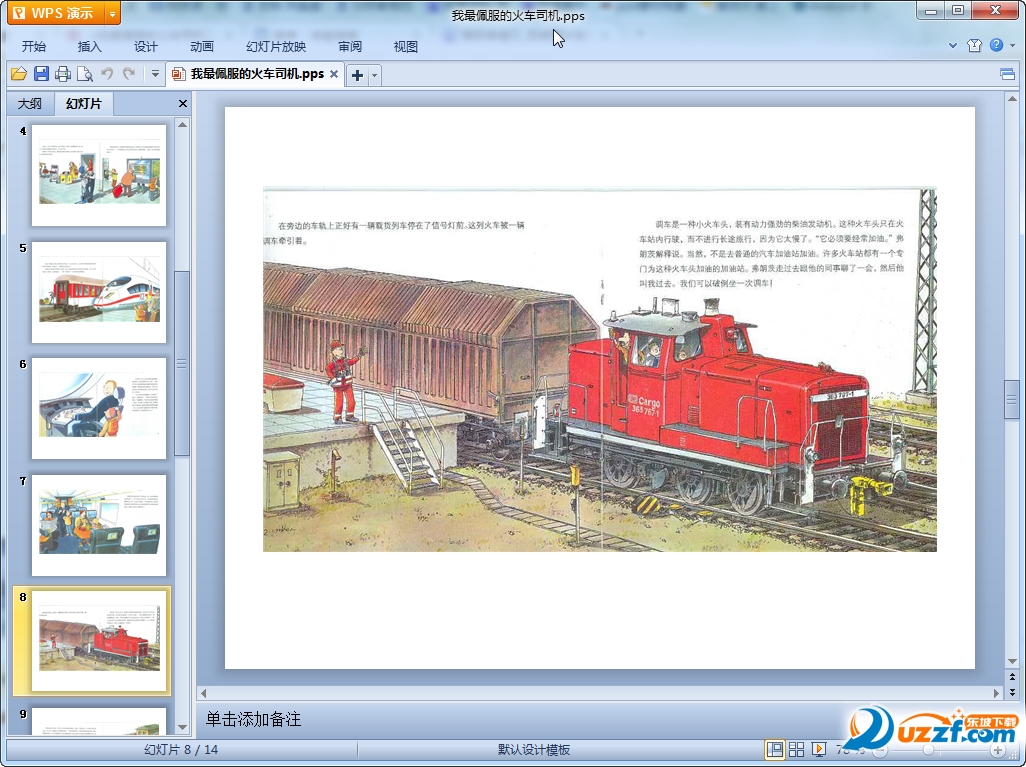Screen dimensions: 1026x767
Task: Click the skin shirt icon
Action: (x=974, y=45)
